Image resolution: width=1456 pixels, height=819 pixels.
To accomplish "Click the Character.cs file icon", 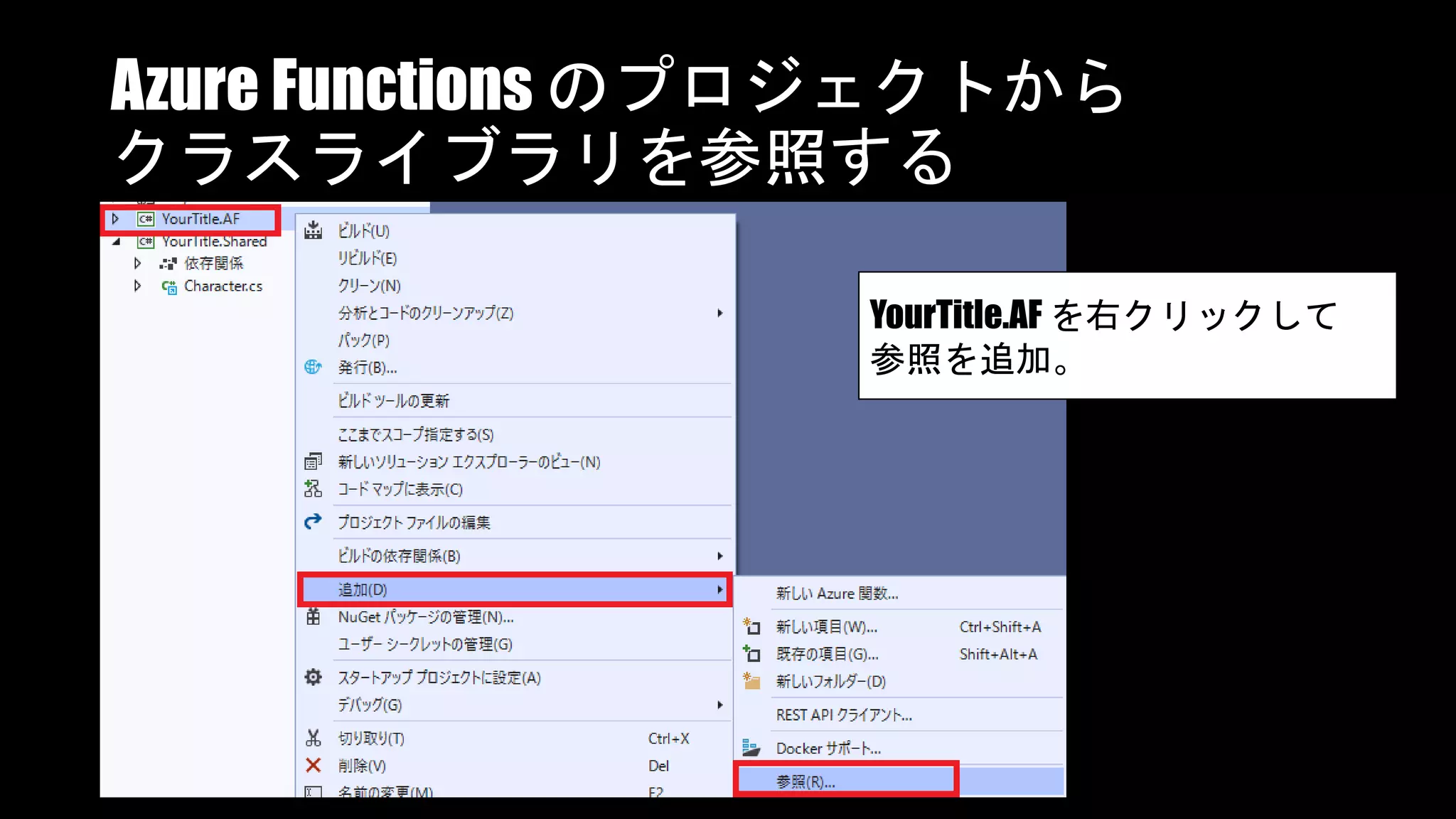I will [169, 287].
